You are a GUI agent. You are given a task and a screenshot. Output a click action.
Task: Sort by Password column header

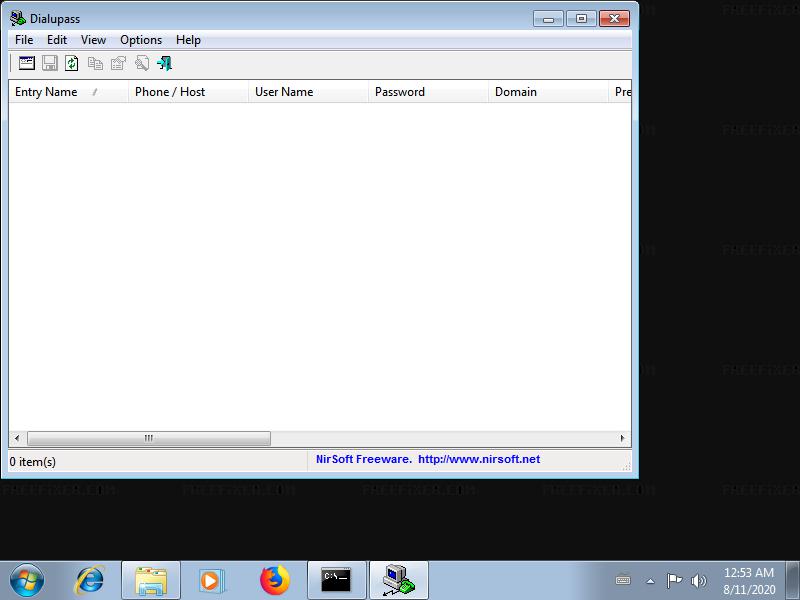[x=428, y=92]
